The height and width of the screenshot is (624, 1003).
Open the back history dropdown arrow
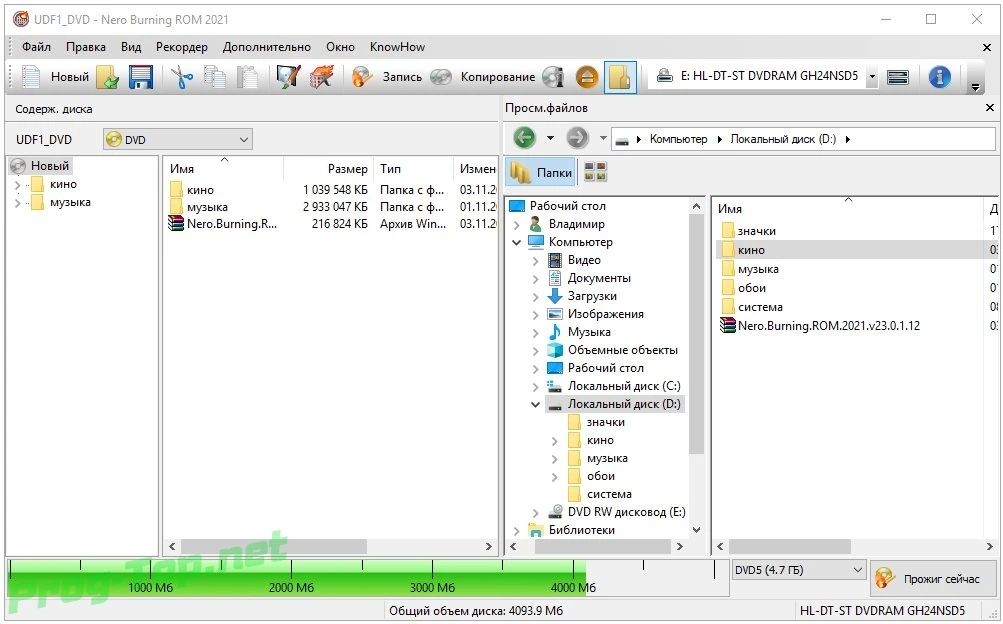click(x=550, y=137)
